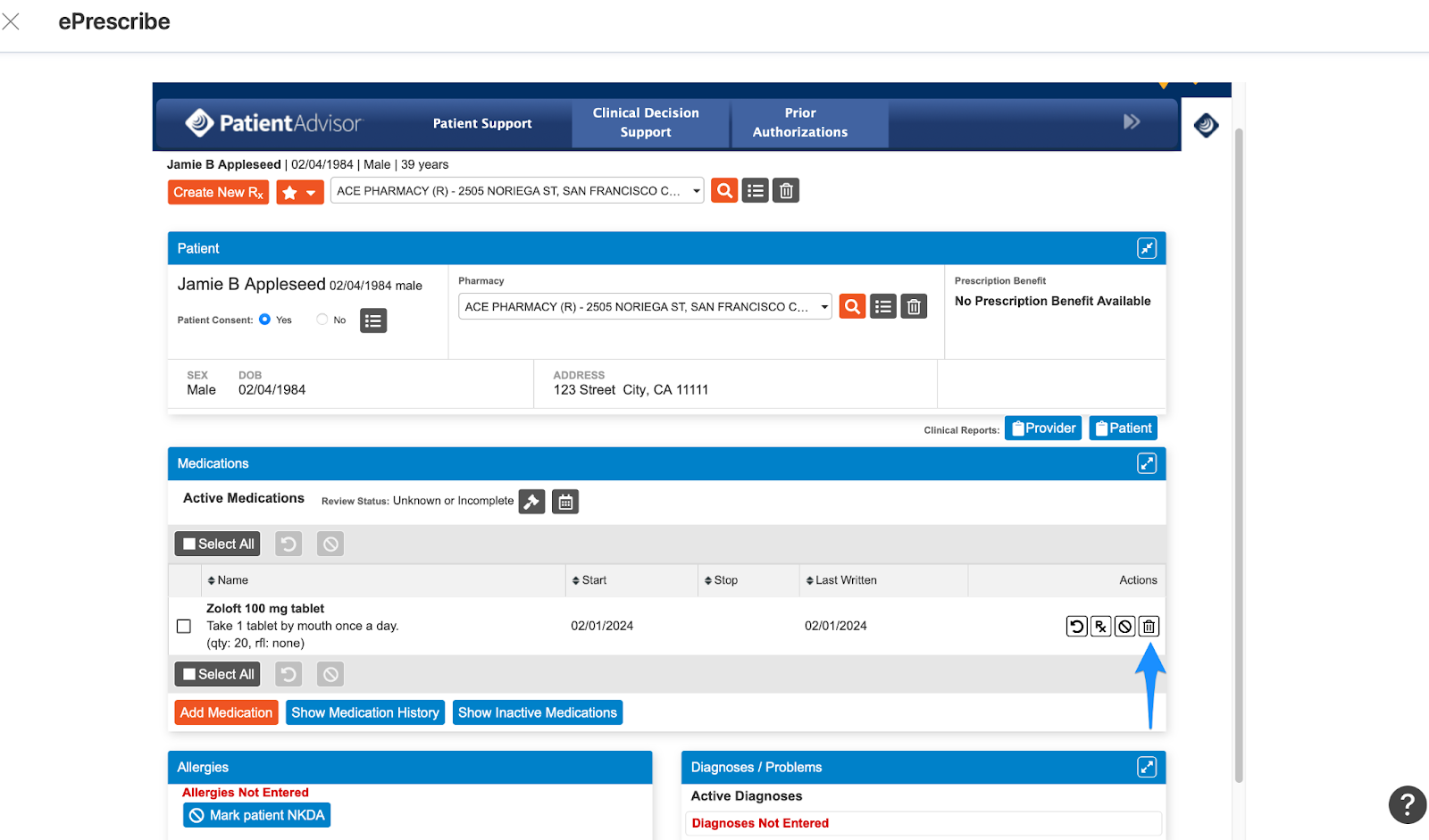Open pharmacy list icon in top toolbar

(x=756, y=190)
